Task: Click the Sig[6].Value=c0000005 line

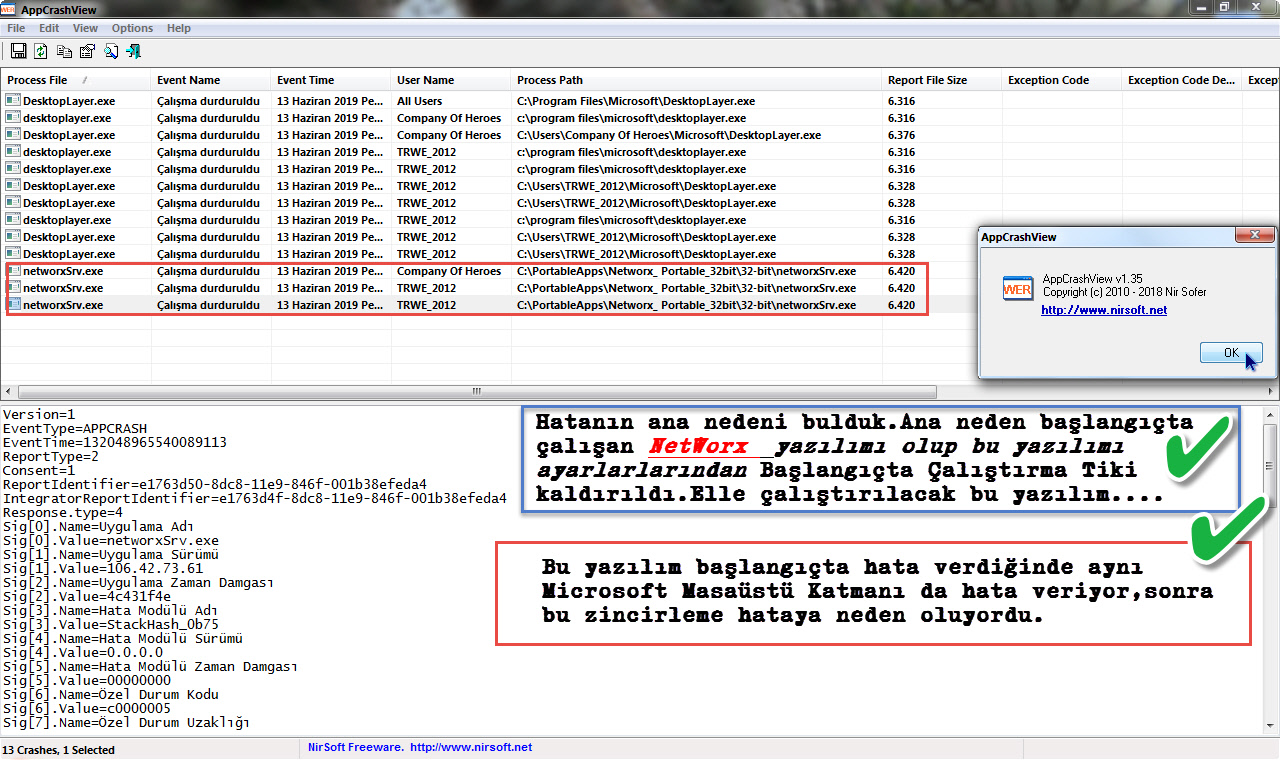Action: coord(87,708)
